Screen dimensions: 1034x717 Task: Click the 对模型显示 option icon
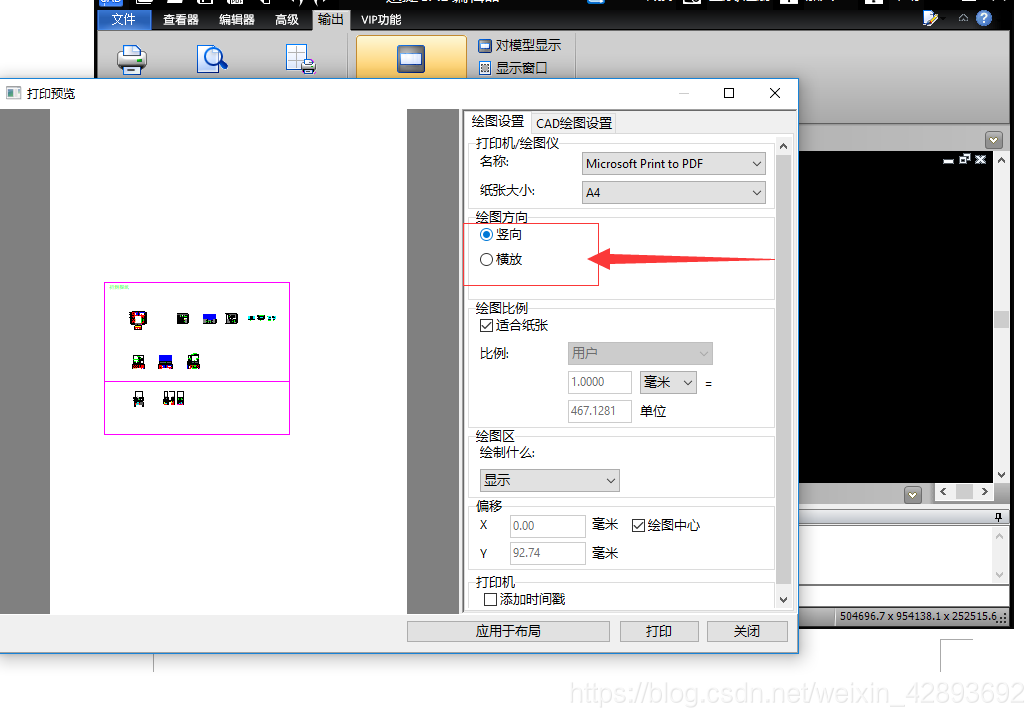[x=485, y=46]
